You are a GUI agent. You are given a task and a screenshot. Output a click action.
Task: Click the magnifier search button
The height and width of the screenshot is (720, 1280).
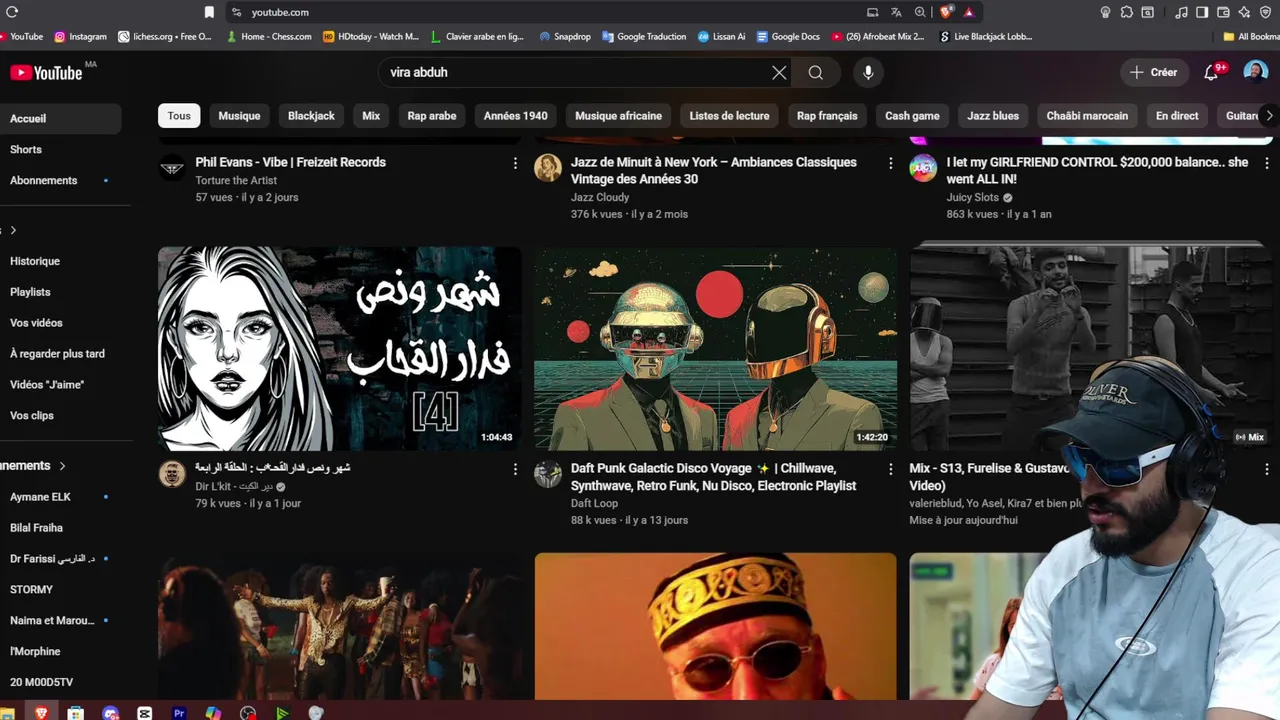[x=816, y=72]
